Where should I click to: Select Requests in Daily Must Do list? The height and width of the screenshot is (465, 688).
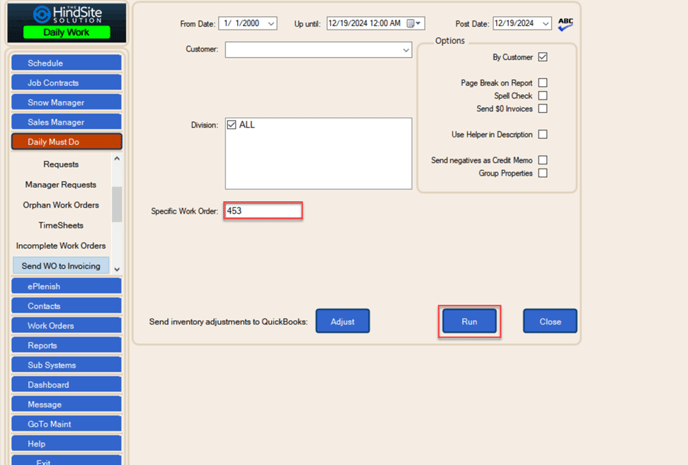pos(61,165)
